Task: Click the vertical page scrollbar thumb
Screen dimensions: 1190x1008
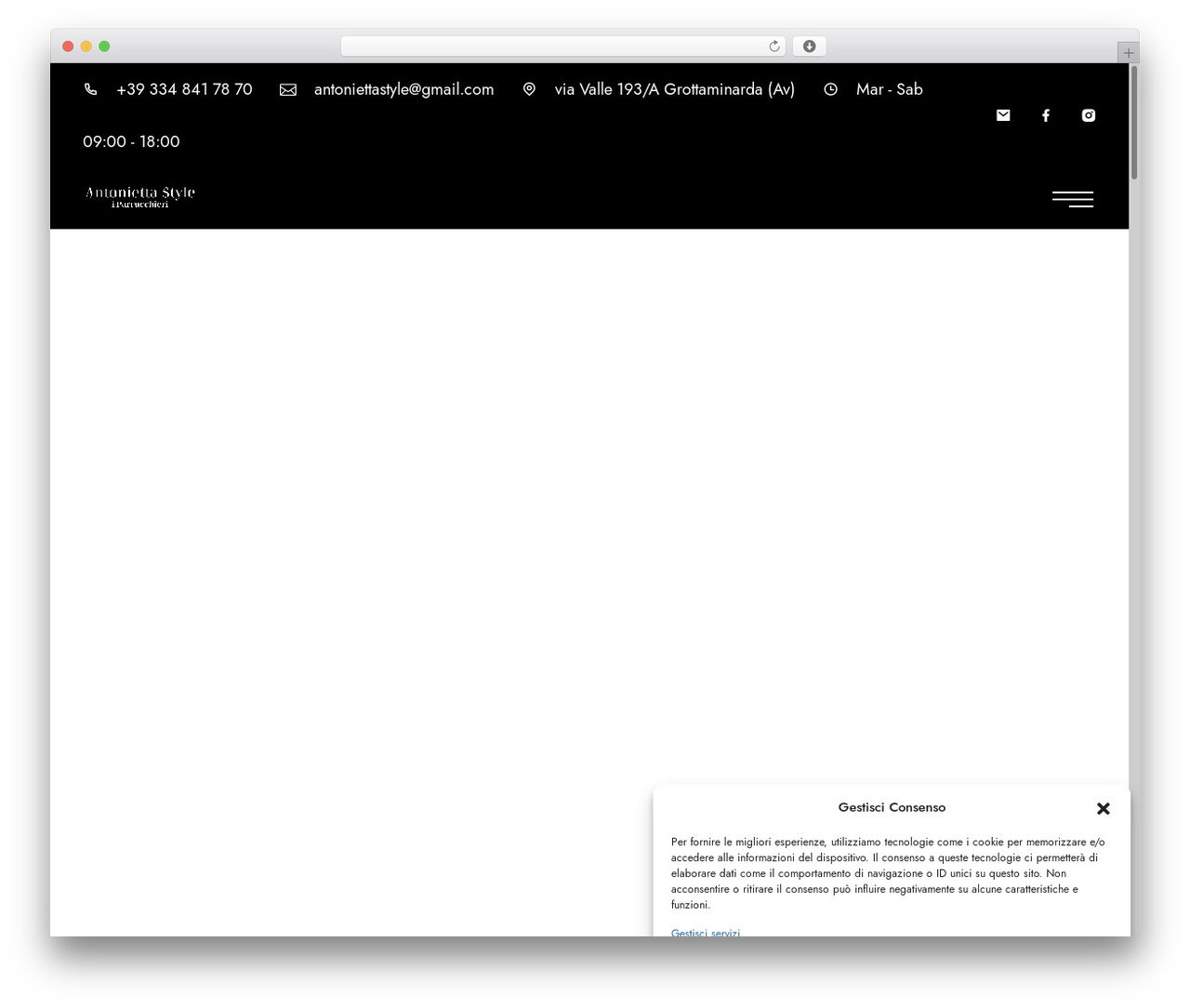Action: pyautogui.click(x=1134, y=122)
